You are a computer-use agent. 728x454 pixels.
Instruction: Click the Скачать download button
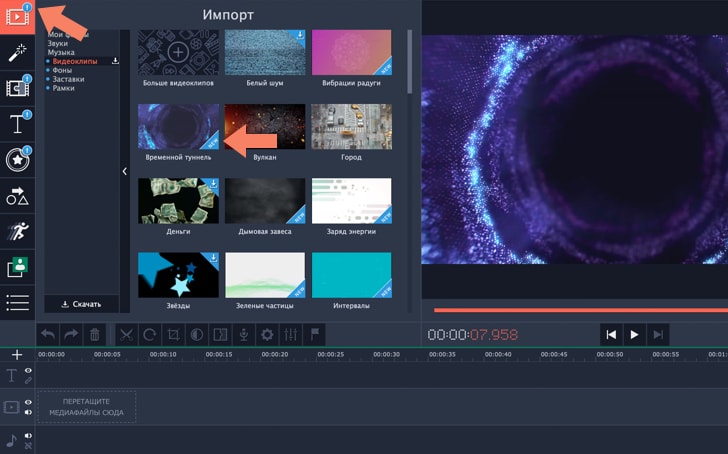click(x=81, y=303)
